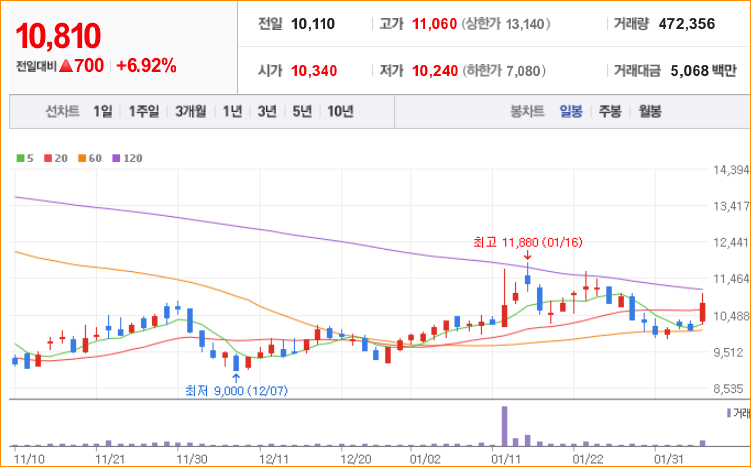Click the +6.92% change value
This screenshot has height=467, width=751.
[146, 66]
